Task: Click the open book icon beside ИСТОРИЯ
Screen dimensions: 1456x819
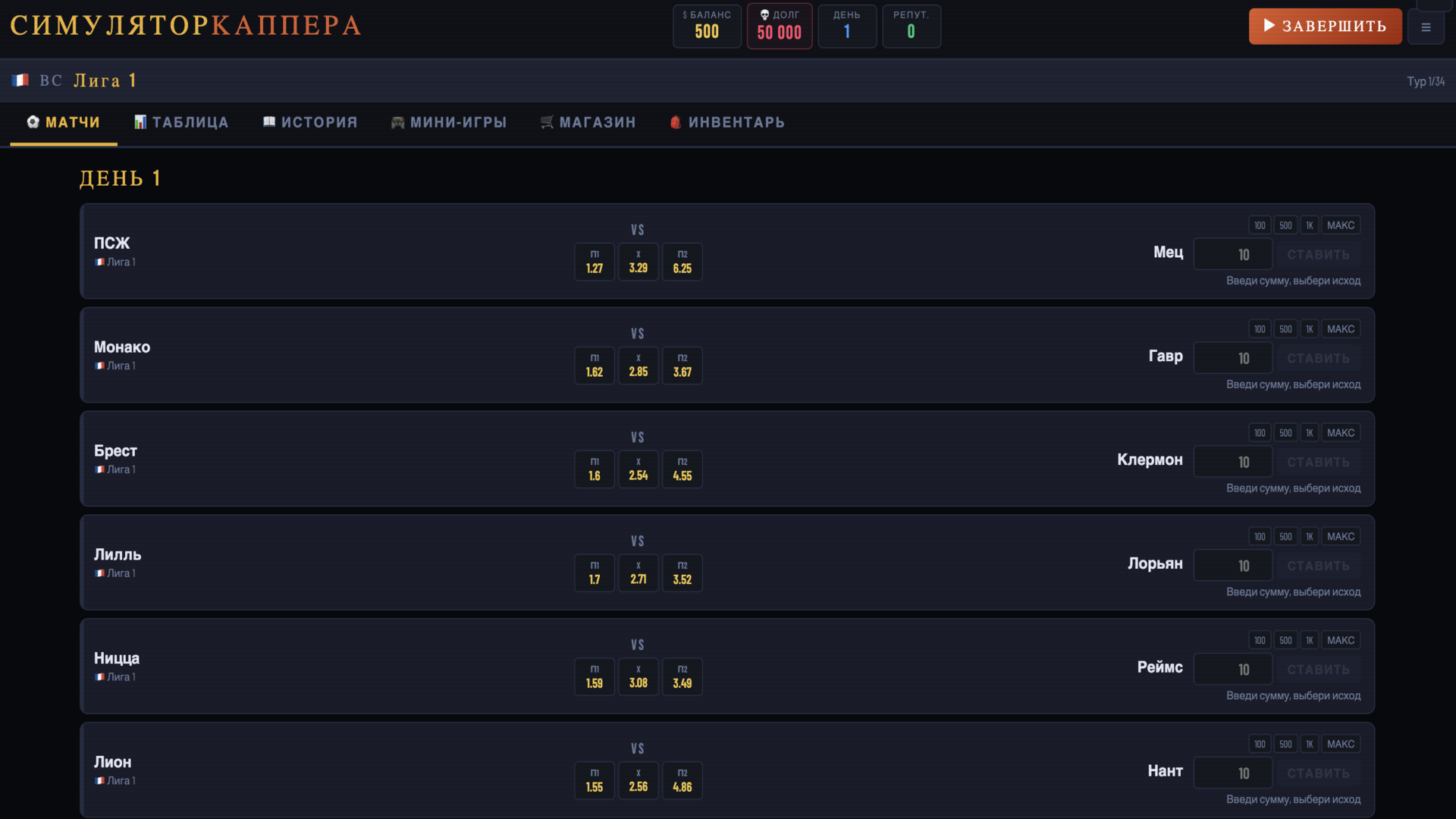Action: click(268, 122)
